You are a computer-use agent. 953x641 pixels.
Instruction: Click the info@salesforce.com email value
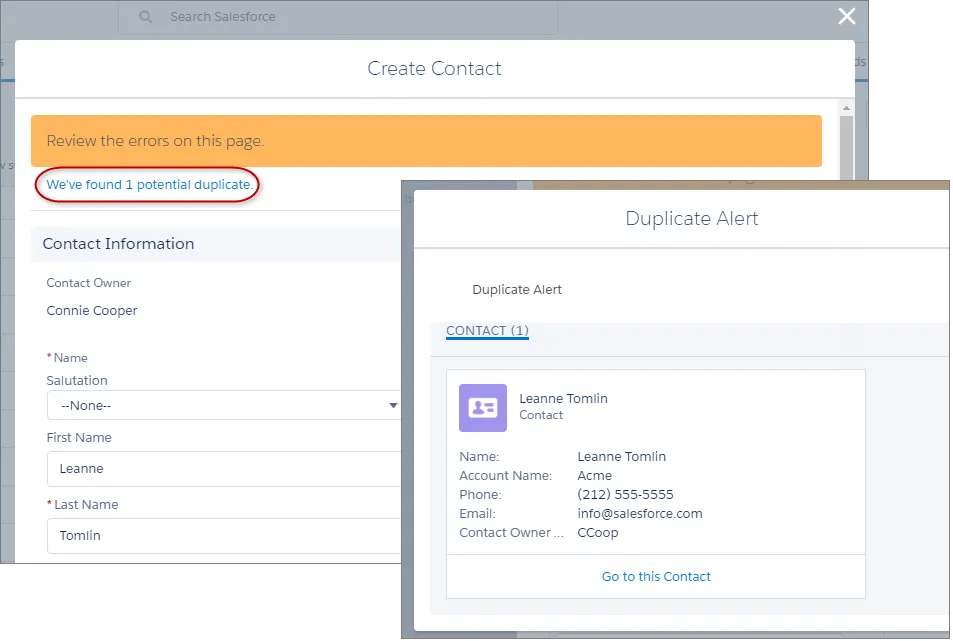click(639, 513)
